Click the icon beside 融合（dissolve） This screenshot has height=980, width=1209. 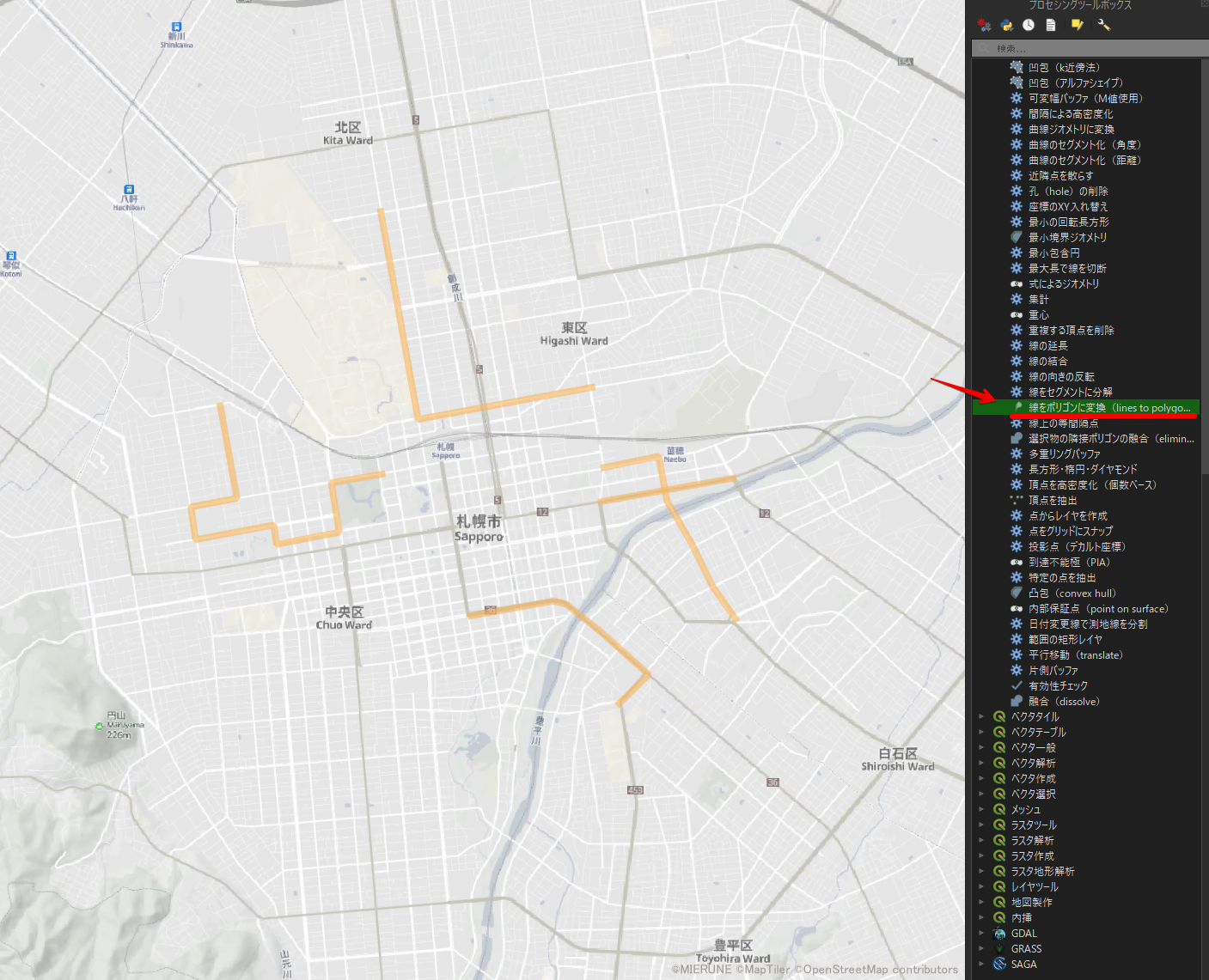[x=1017, y=701]
